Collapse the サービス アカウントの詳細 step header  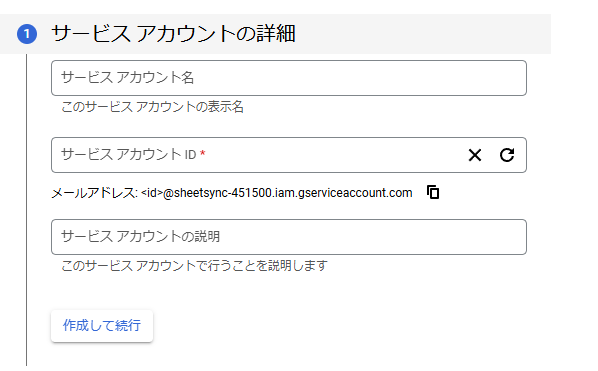(275, 34)
